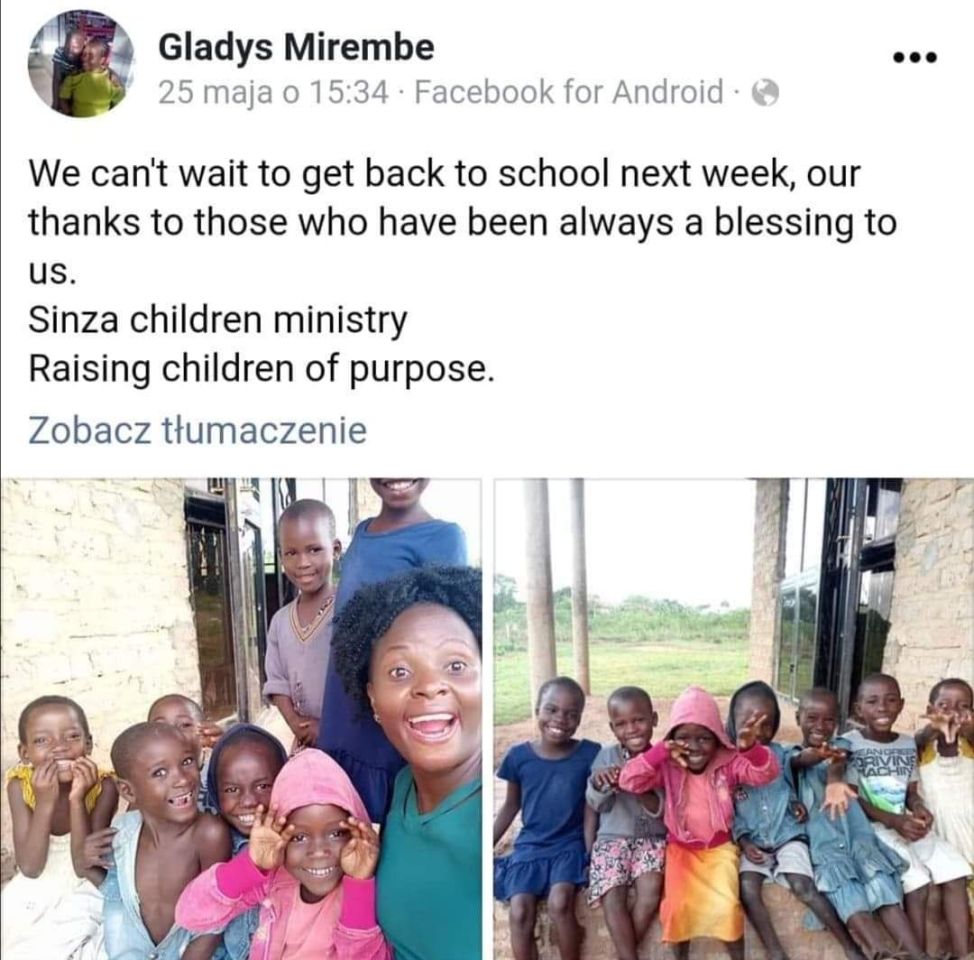
Task: Click "Zobacz tłumaczenie" to see translation
Action: [197, 430]
